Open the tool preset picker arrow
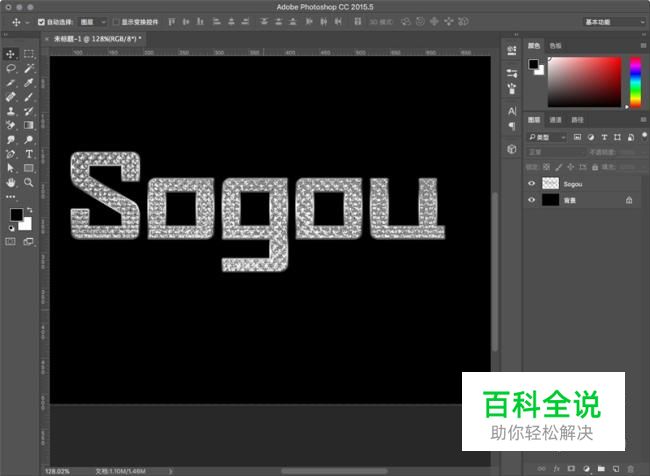This screenshot has width=650, height=476. (x=27, y=22)
